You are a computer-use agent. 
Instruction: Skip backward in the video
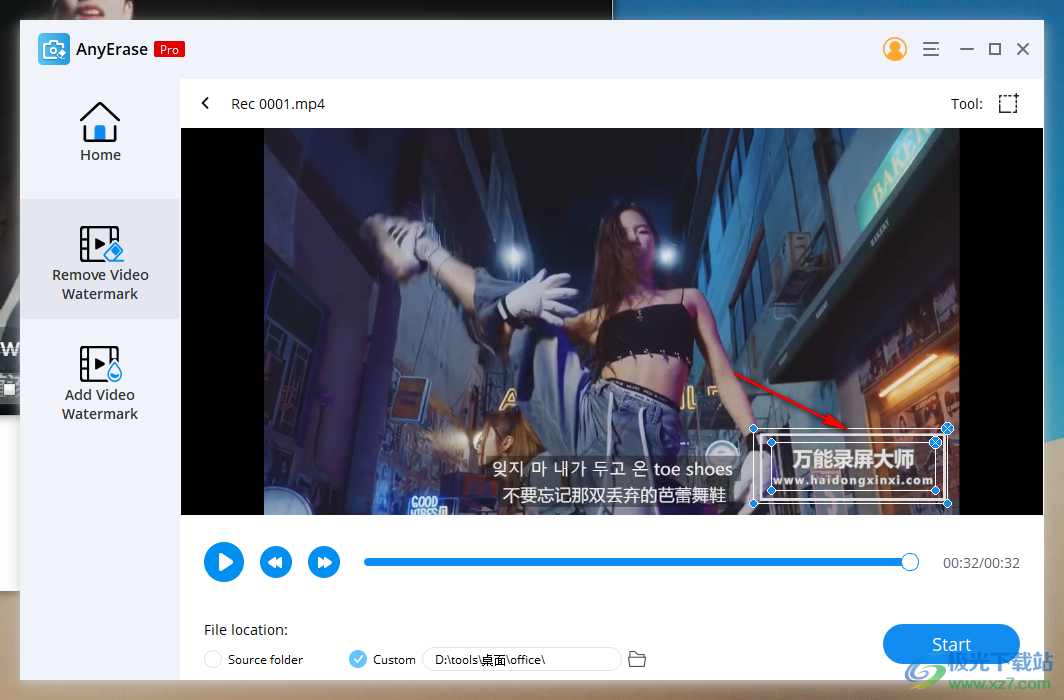pos(276,562)
